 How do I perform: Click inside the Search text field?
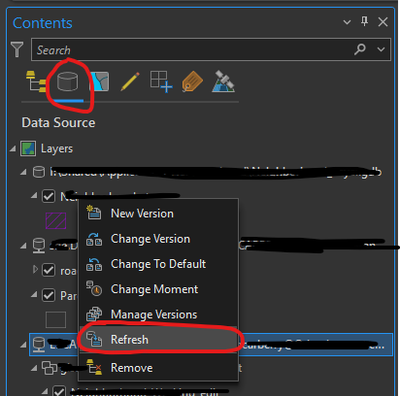[x=190, y=50]
